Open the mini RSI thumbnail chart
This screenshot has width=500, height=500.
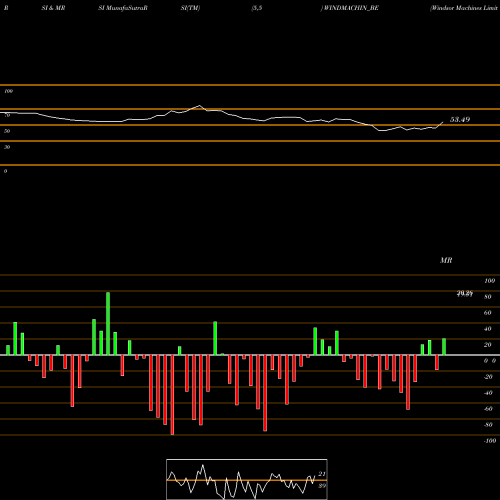coord(247,479)
